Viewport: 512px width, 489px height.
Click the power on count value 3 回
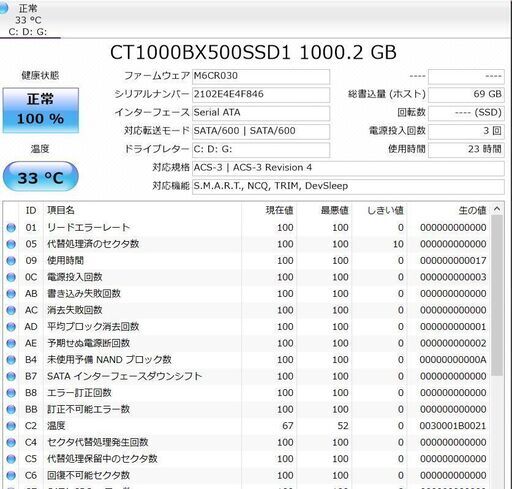(466, 131)
